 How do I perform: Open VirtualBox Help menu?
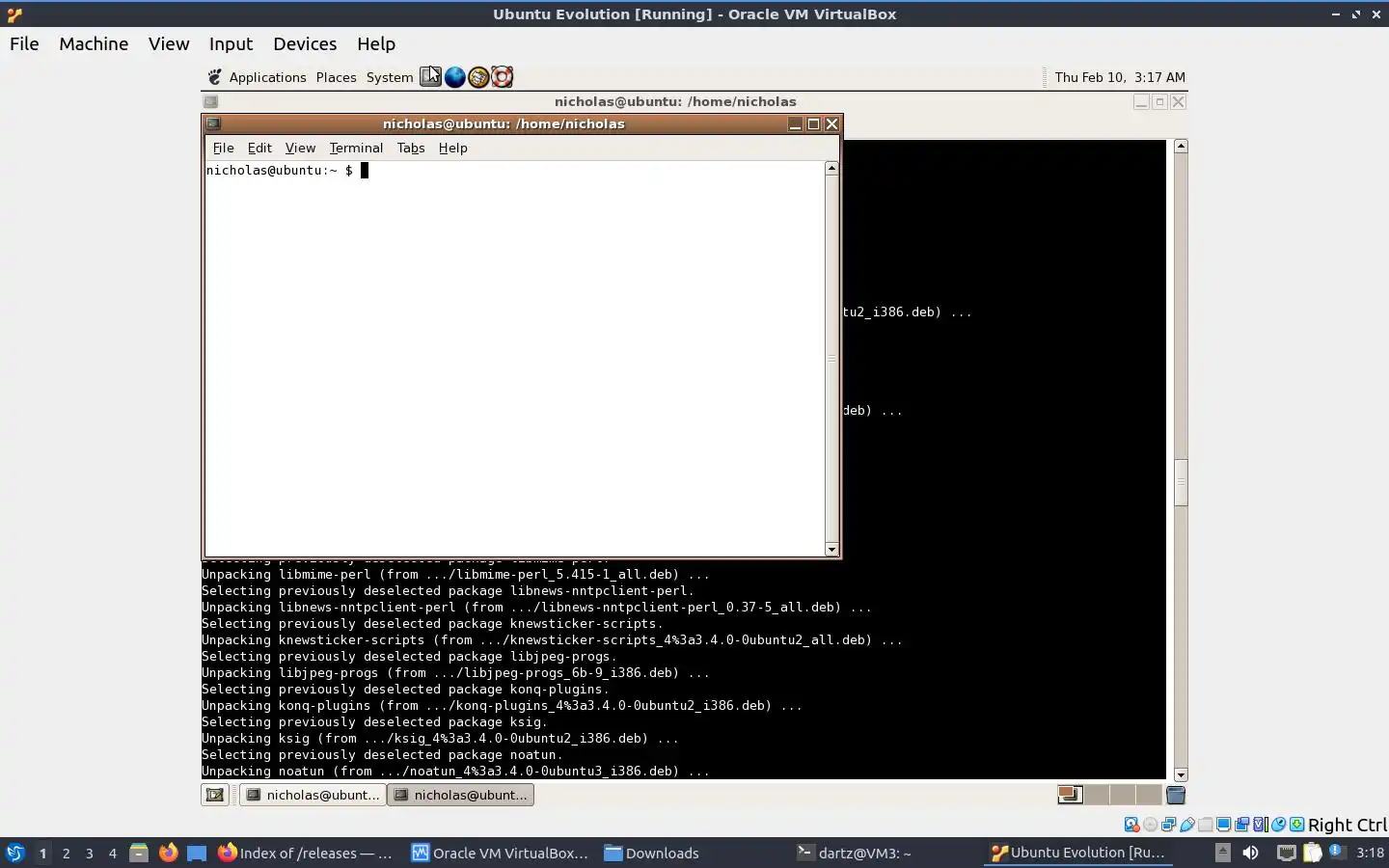coord(376,43)
